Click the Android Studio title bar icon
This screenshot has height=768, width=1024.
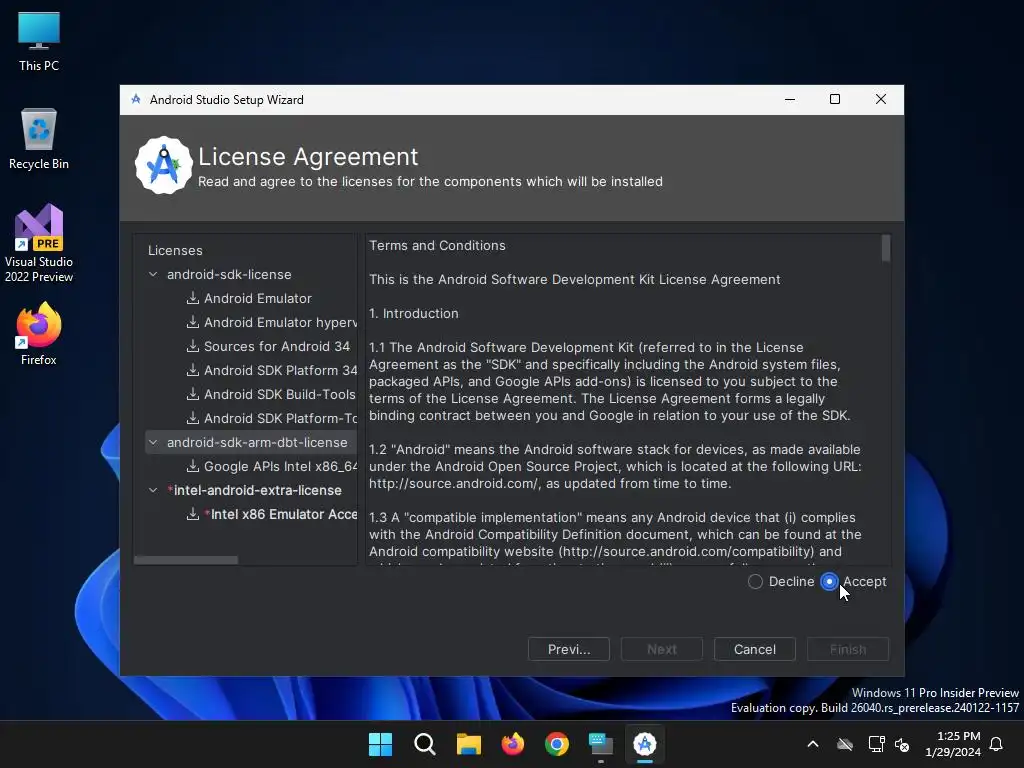(x=136, y=99)
